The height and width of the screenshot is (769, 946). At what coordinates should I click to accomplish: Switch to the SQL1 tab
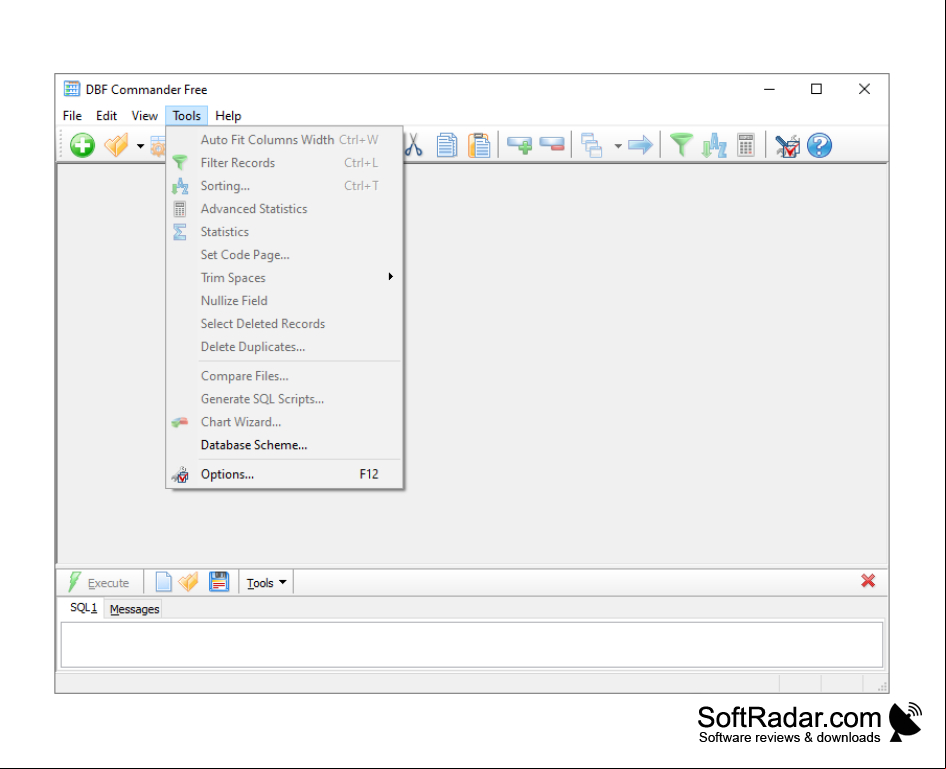pyautogui.click(x=83, y=608)
